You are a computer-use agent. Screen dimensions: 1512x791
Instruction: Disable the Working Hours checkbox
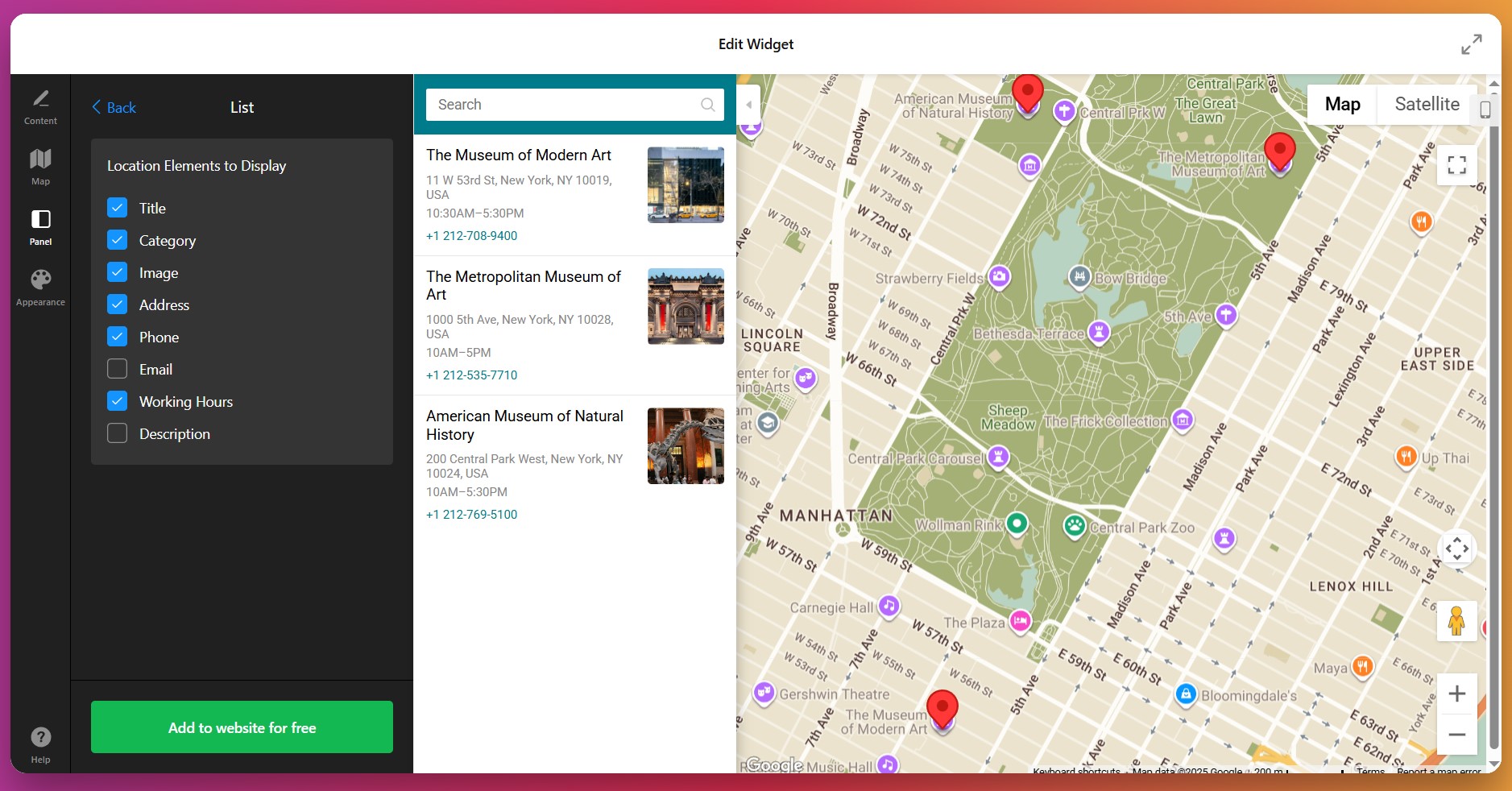[x=117, y=401]
